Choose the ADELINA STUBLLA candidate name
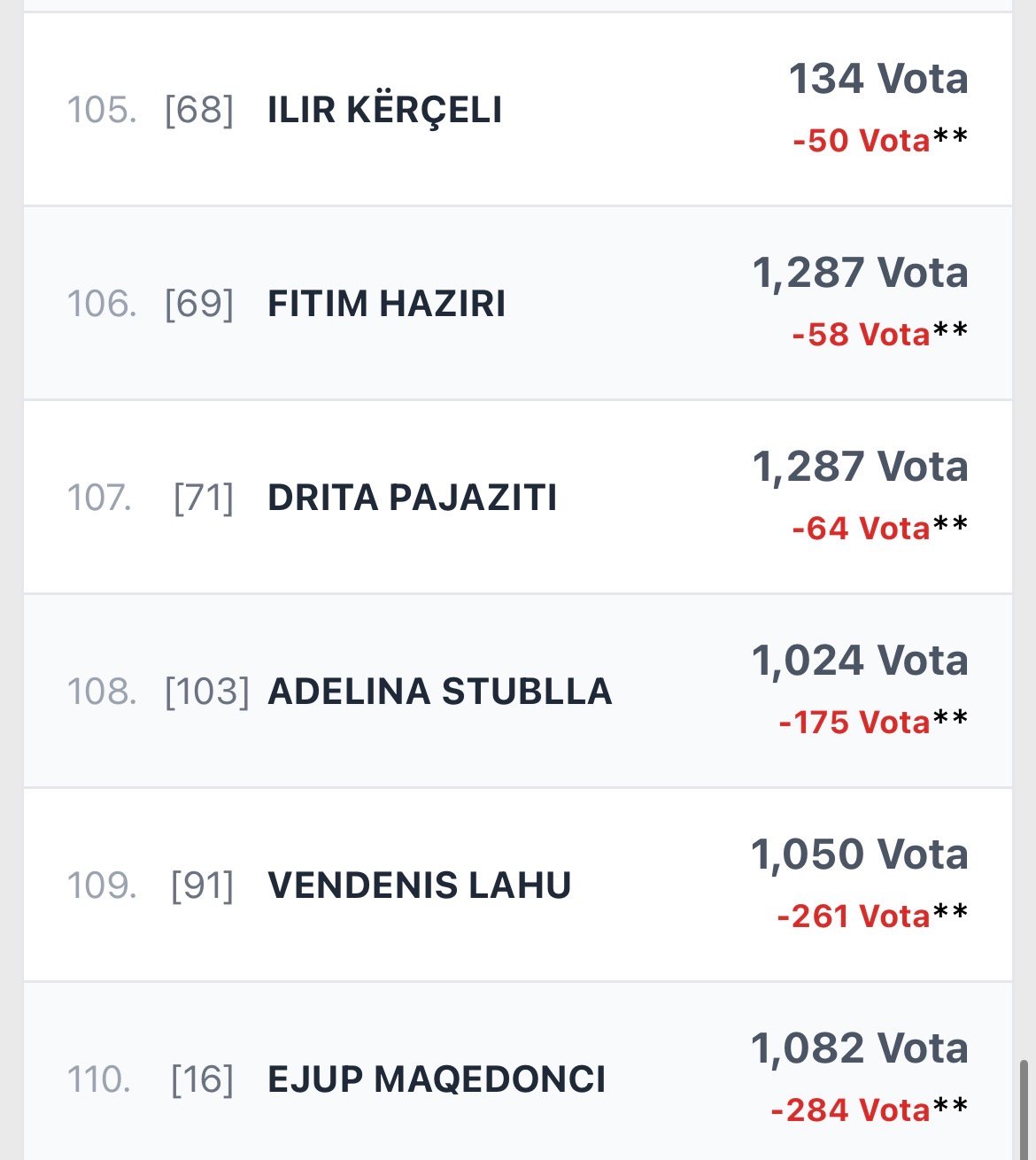 439,692
